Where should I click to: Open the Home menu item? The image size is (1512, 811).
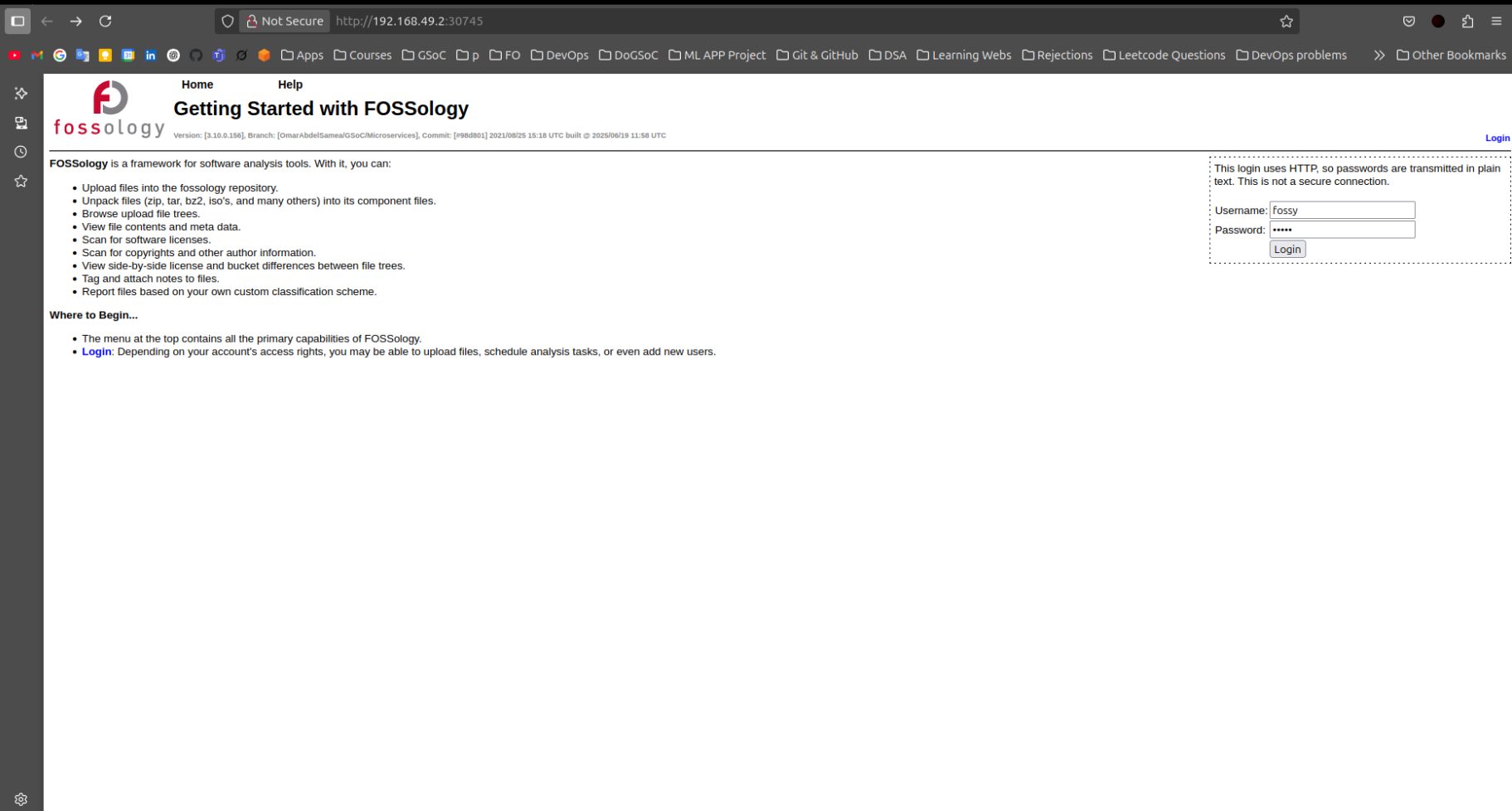pos(197,85)
